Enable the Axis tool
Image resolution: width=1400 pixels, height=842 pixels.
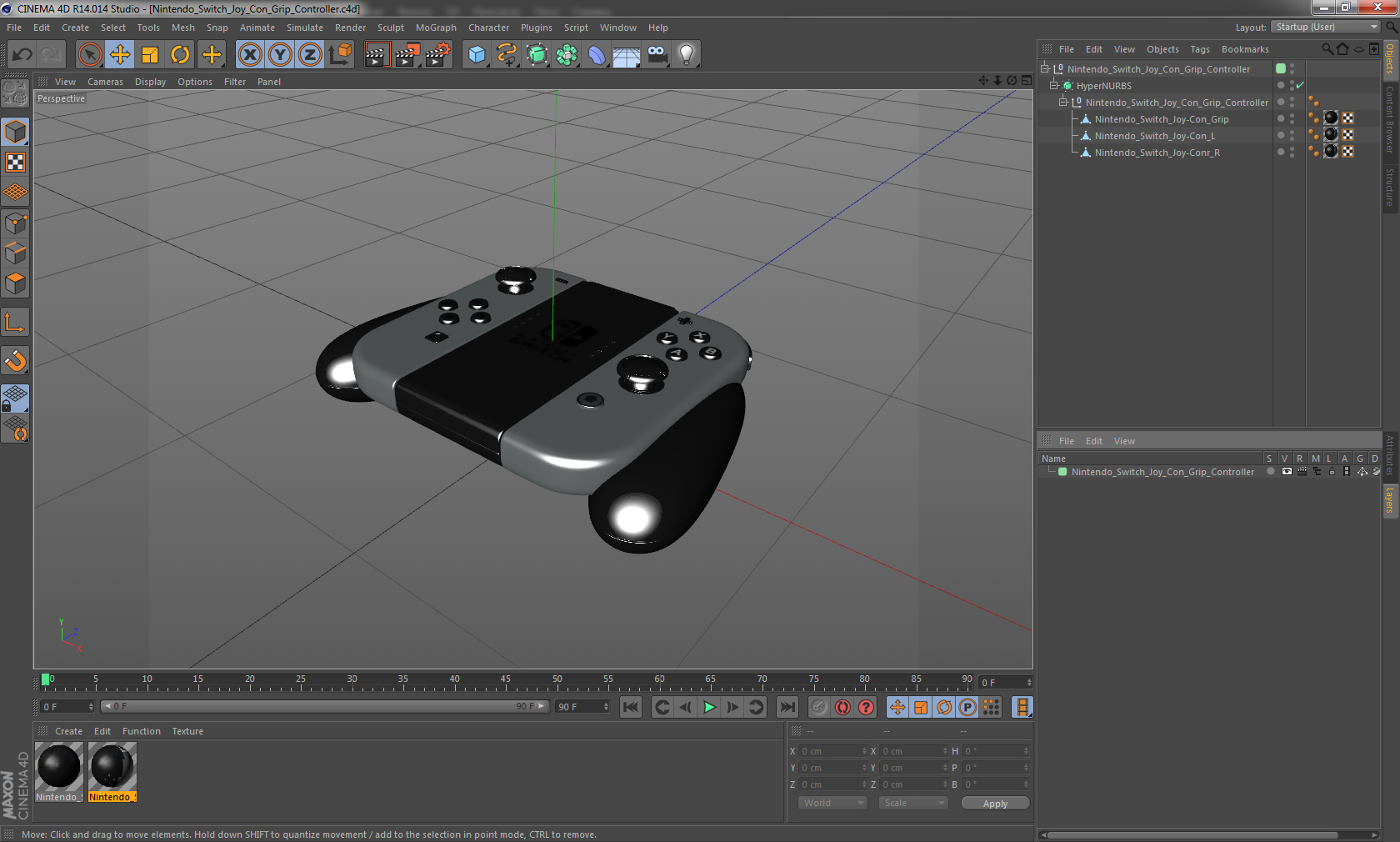click(15, 322)
